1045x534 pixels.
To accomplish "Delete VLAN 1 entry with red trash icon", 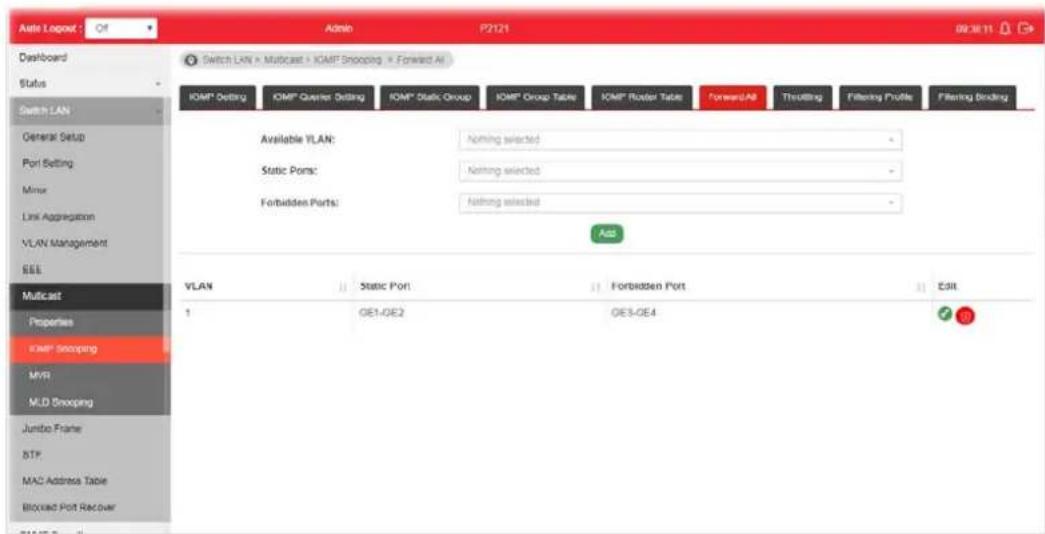I will click(x=965, y=317).
